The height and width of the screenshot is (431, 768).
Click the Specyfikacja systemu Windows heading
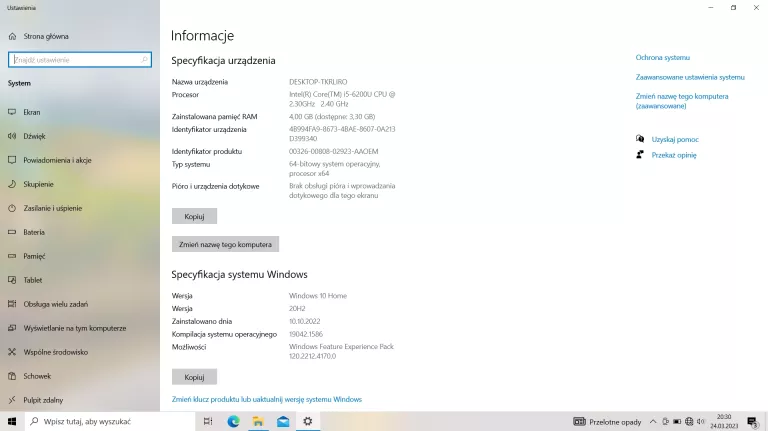[240, 274]
